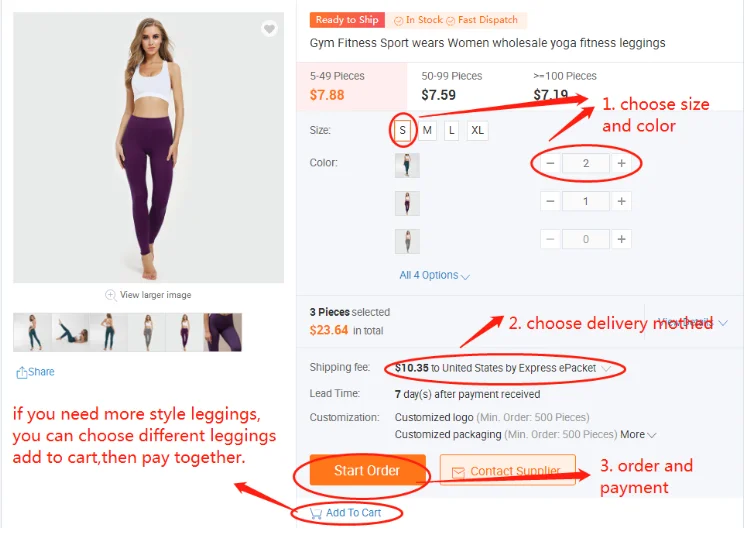Screen dimensions: 744x539
Task: Open the Express ePacket shipping dropdown
Action: pyautogui.click(x=606, y=368)
